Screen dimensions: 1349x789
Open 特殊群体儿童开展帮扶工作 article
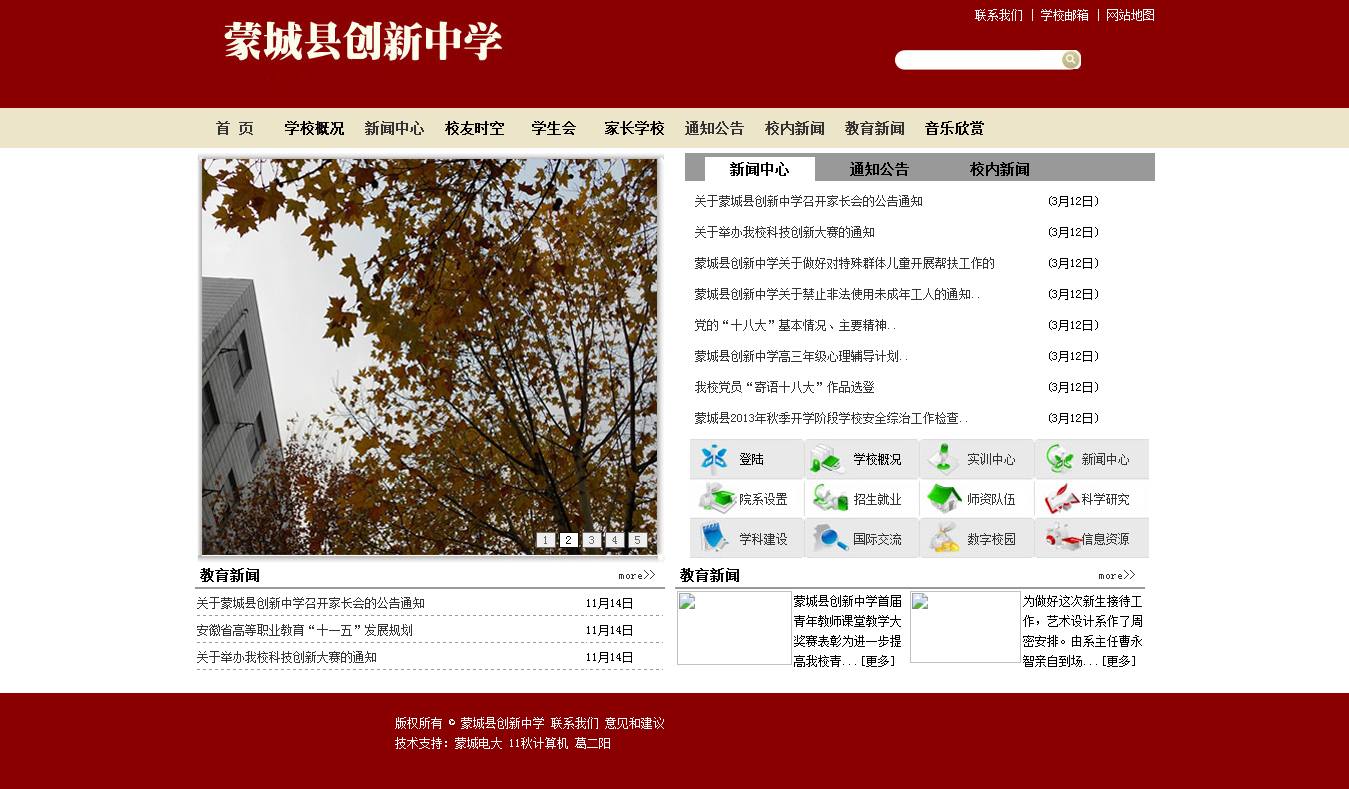[845, 263]
